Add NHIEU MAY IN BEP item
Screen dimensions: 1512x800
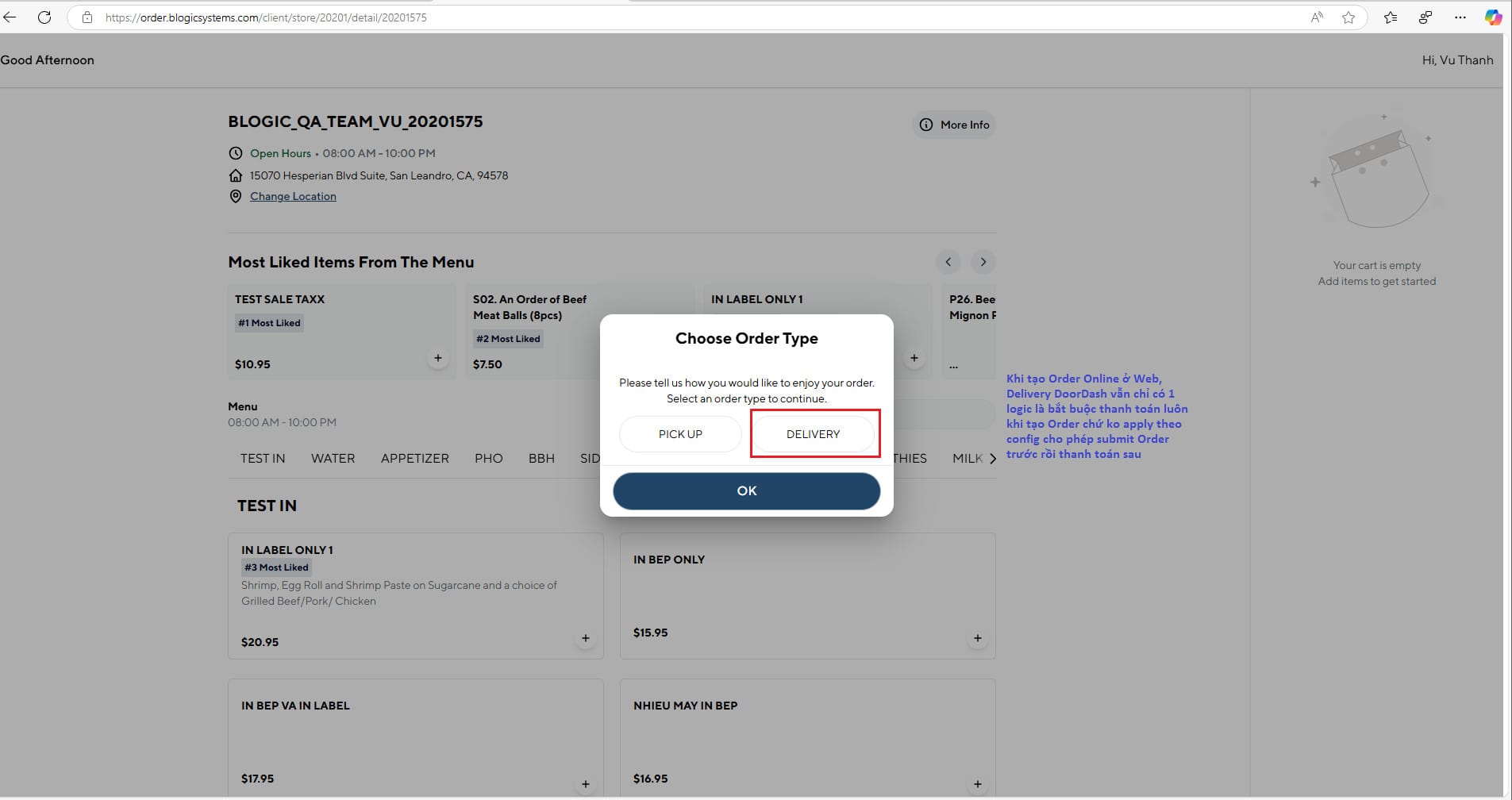pyautogui.click(x=977, y=784)
